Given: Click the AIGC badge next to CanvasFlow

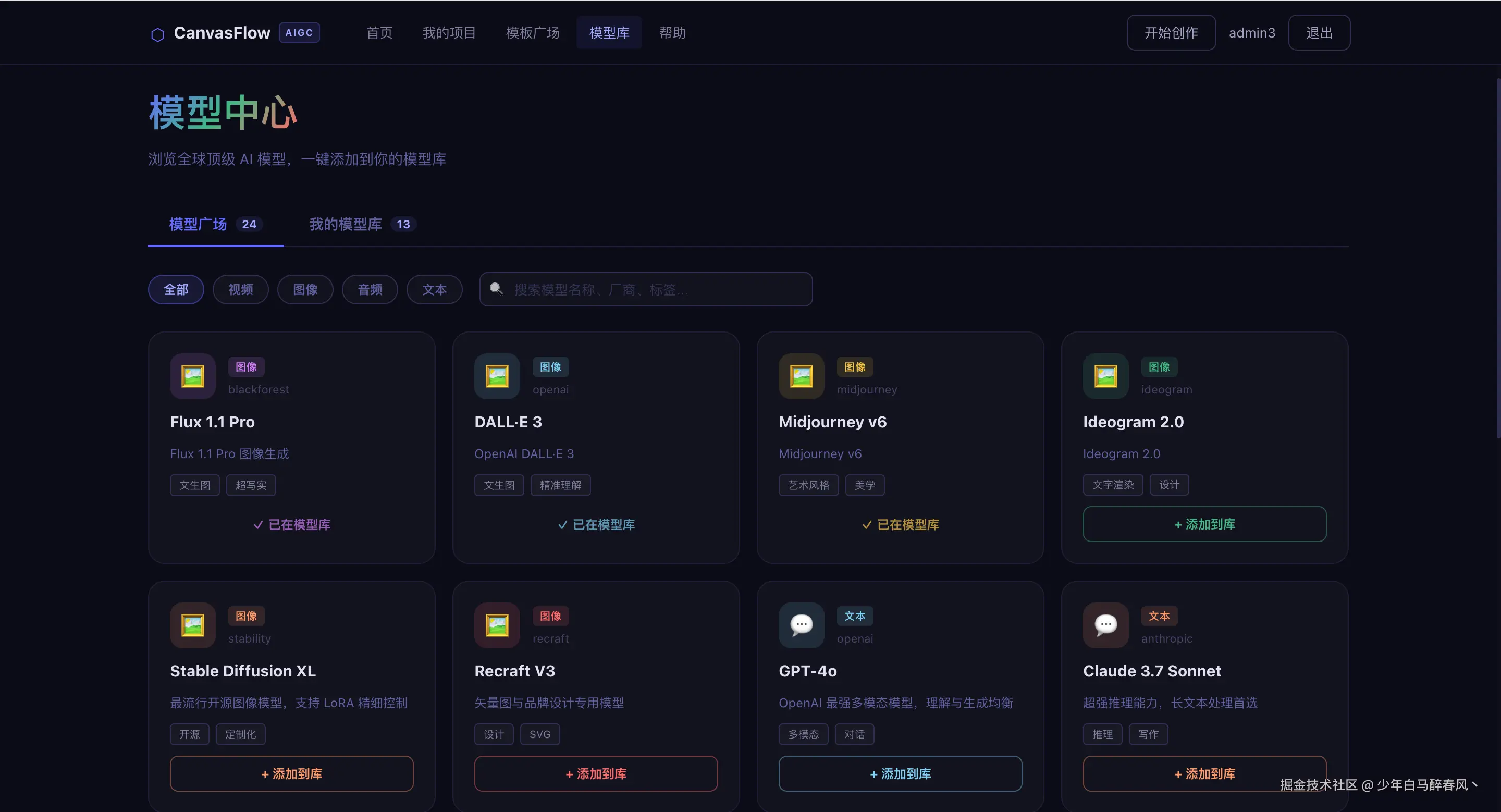Looking at the screenshot, I should [x=299, y=33].
